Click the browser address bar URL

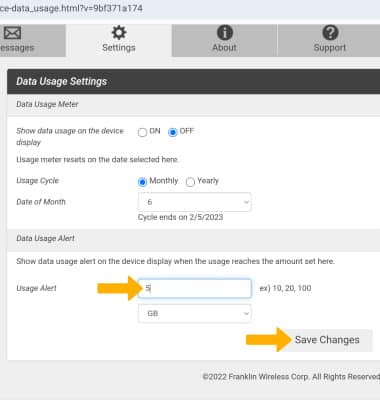[x=71, y=8]
